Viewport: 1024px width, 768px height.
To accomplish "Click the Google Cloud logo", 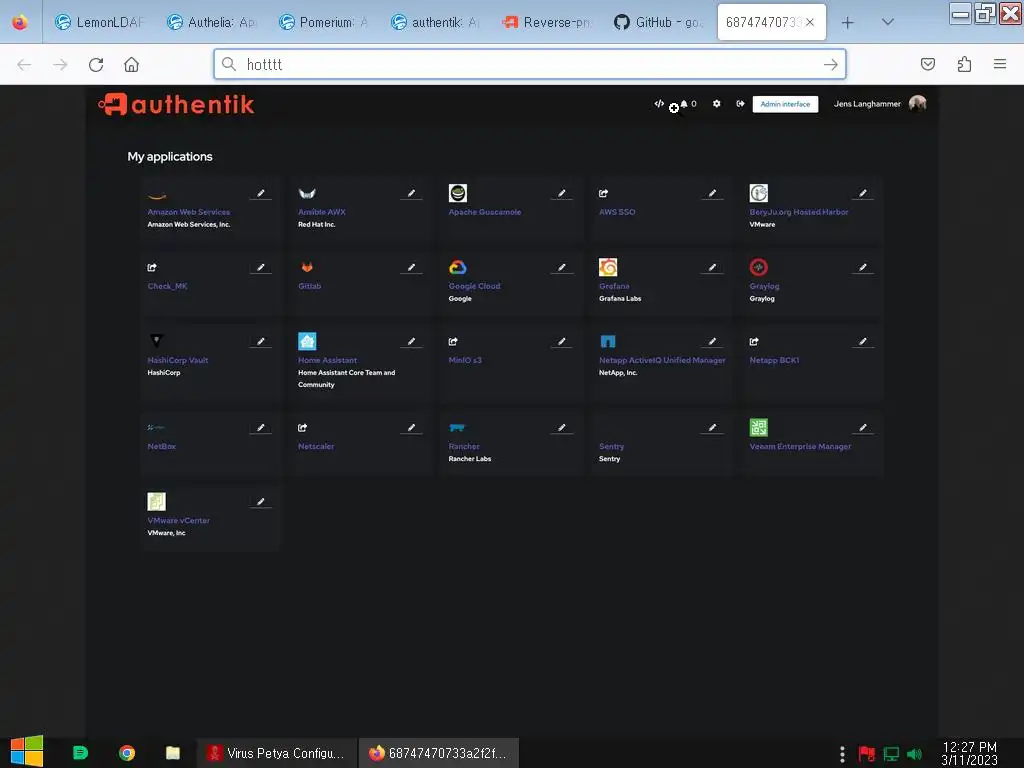I will [x=458, y=267].
